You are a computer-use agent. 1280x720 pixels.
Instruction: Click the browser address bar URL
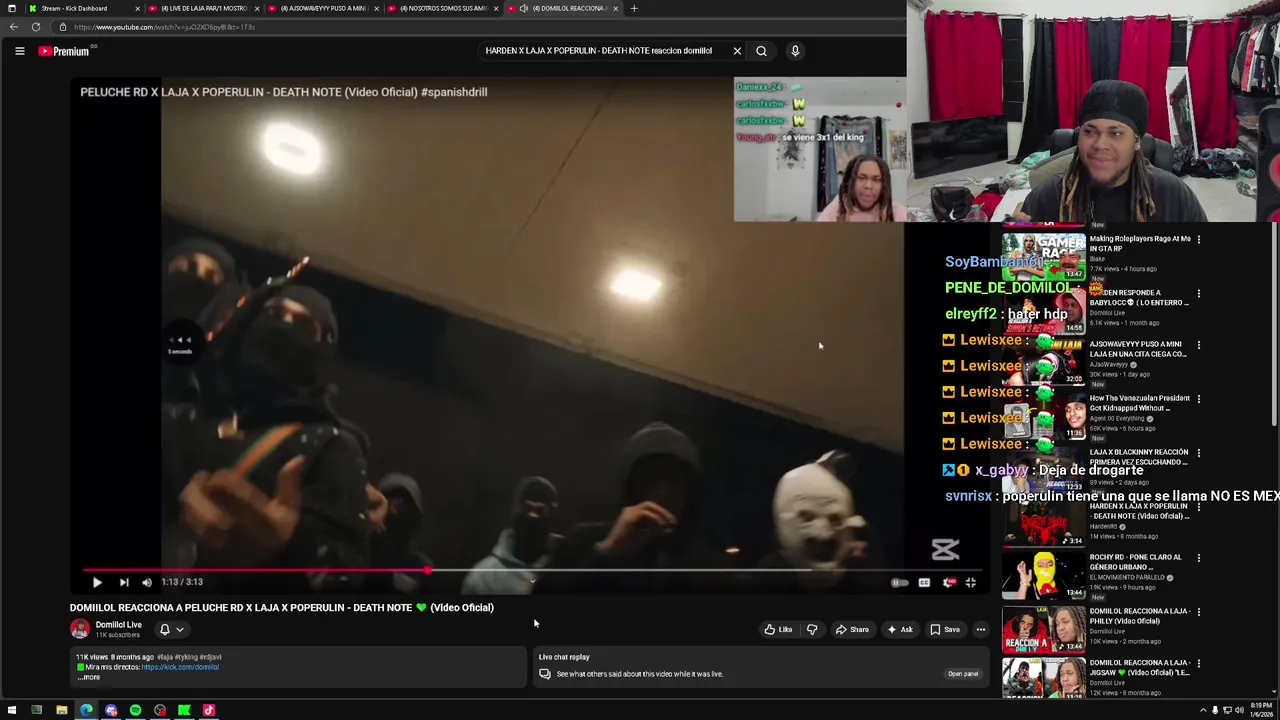(x=164, y=27)
